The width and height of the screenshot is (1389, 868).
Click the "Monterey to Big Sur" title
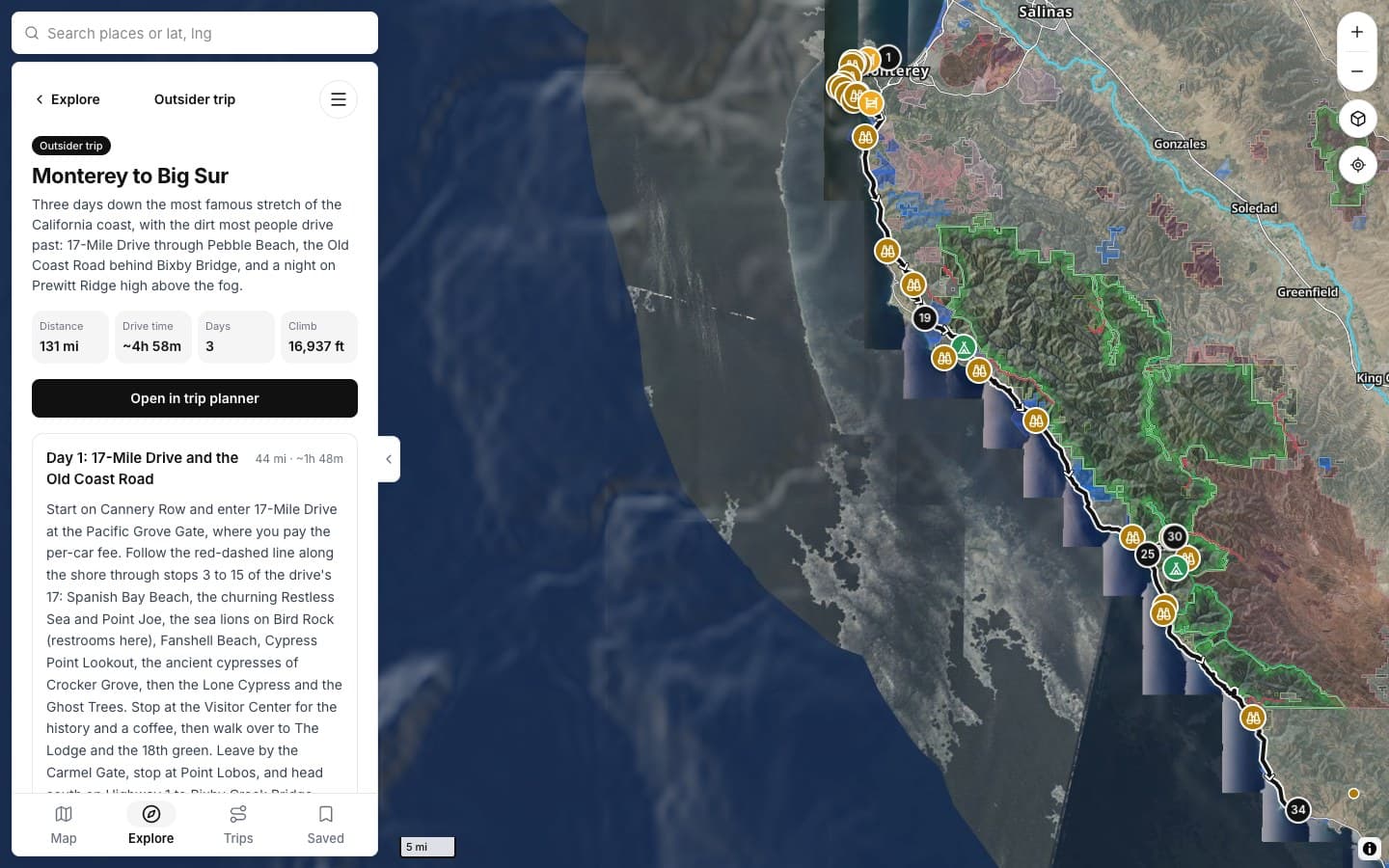click(130, 176)
